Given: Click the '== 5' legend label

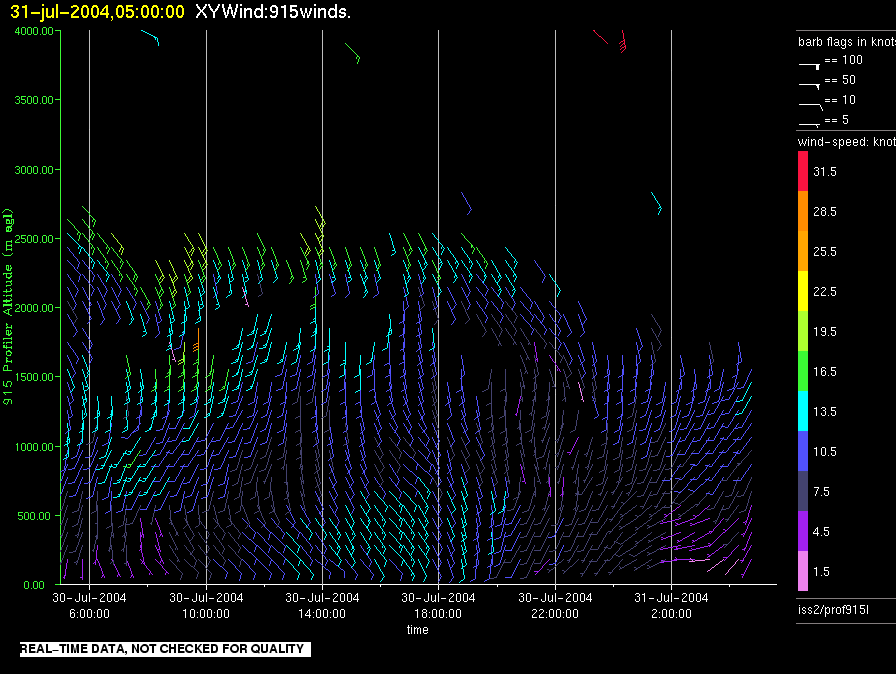Looking at the screenshot, I should pos(837,120).
